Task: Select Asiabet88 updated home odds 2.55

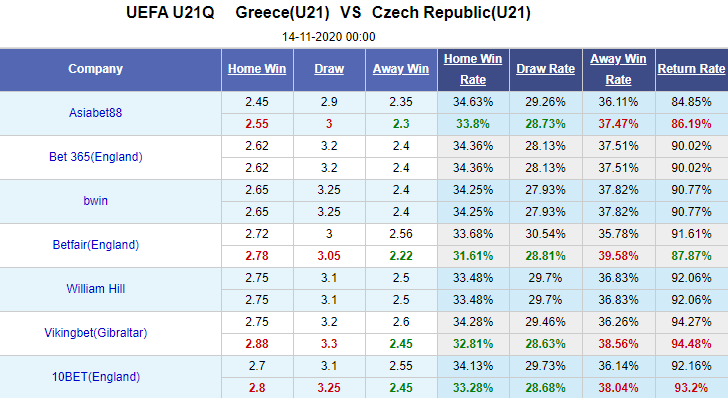Action: point(257,124)
